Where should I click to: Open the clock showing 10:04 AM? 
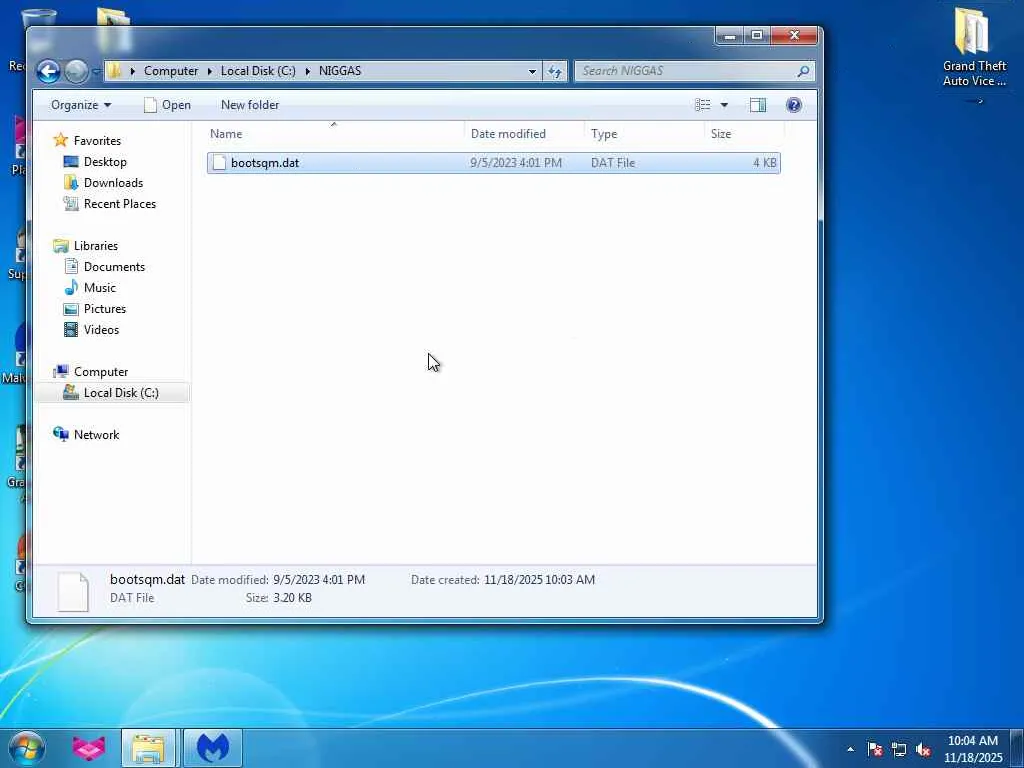(x=972, y=748)
